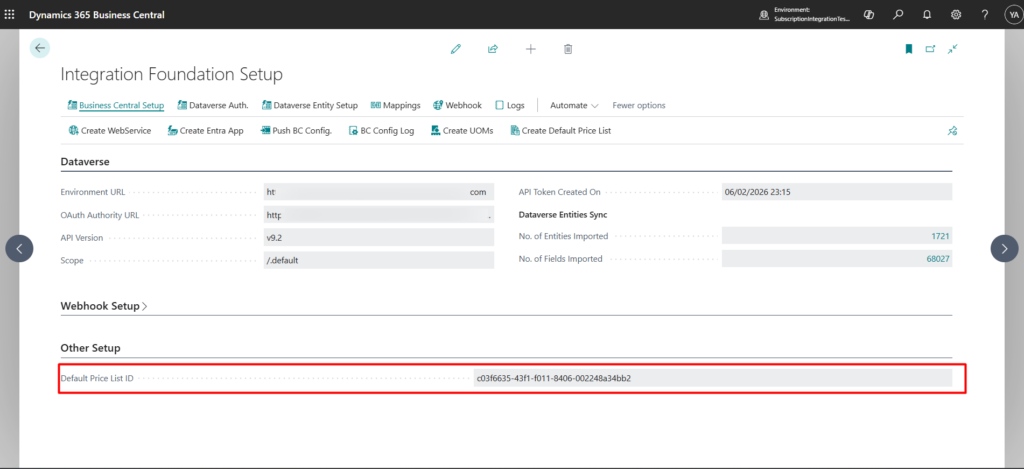The image size is (1024, 469).
Task: Click the trash delete icon
Action: (568, 48)
